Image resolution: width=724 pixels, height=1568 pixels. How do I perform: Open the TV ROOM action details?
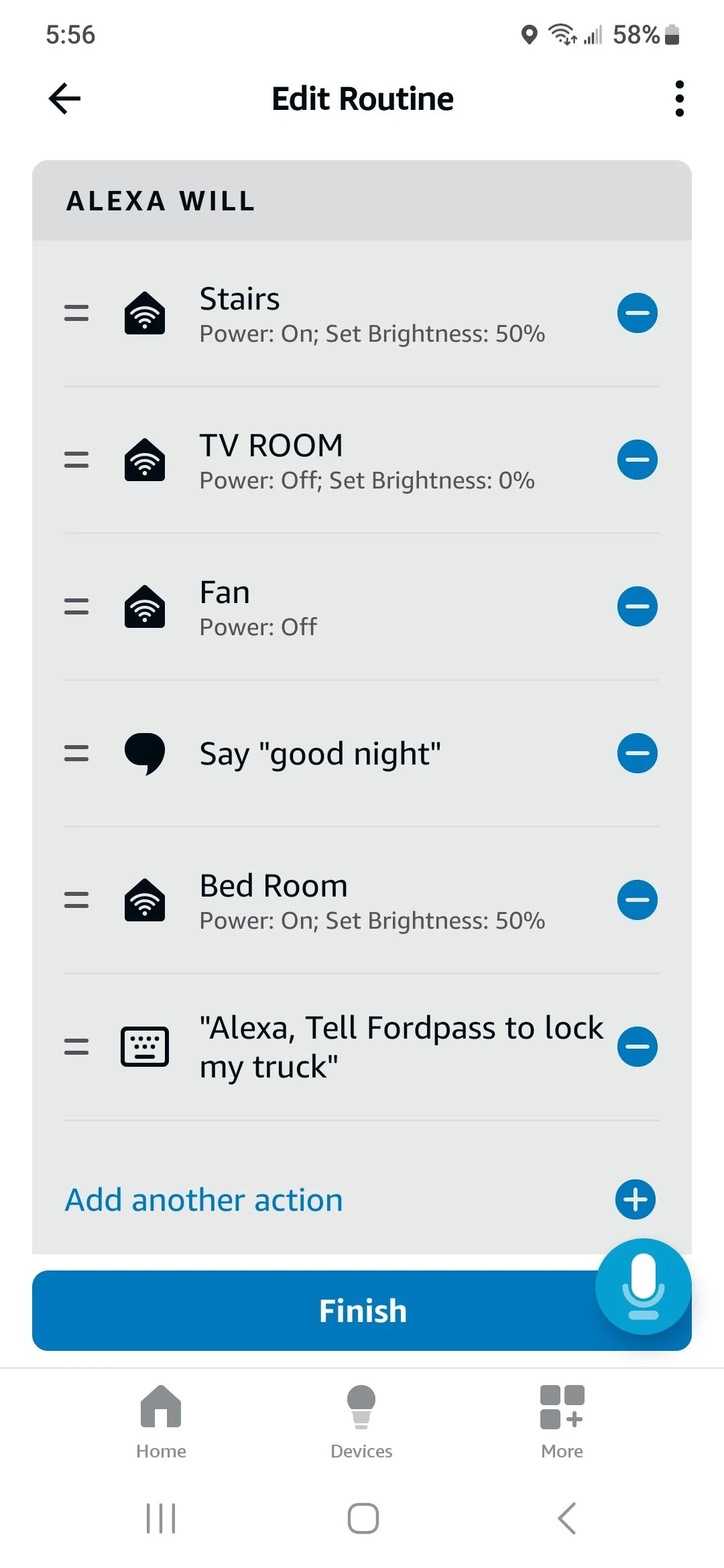click(367, 461)
